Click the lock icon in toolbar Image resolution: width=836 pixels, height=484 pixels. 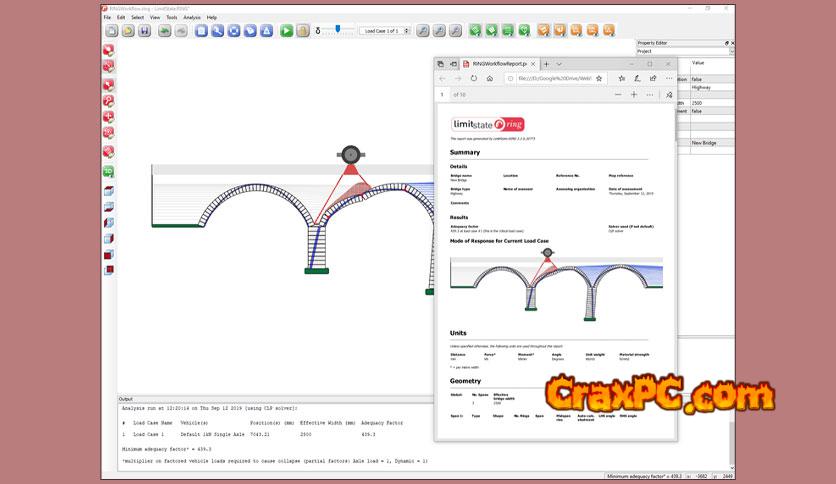coord(303,31)
